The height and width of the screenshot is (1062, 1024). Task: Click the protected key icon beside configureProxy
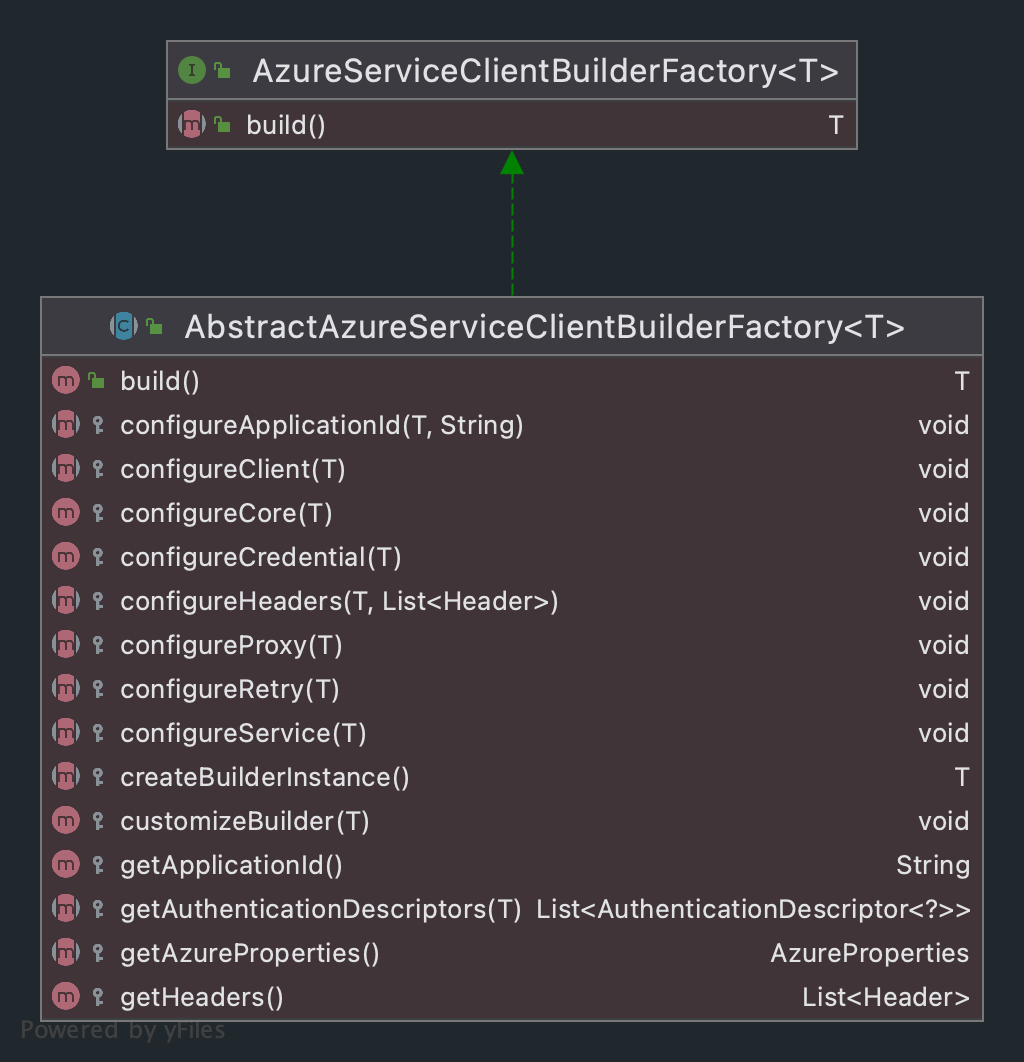tap(98, 645)
